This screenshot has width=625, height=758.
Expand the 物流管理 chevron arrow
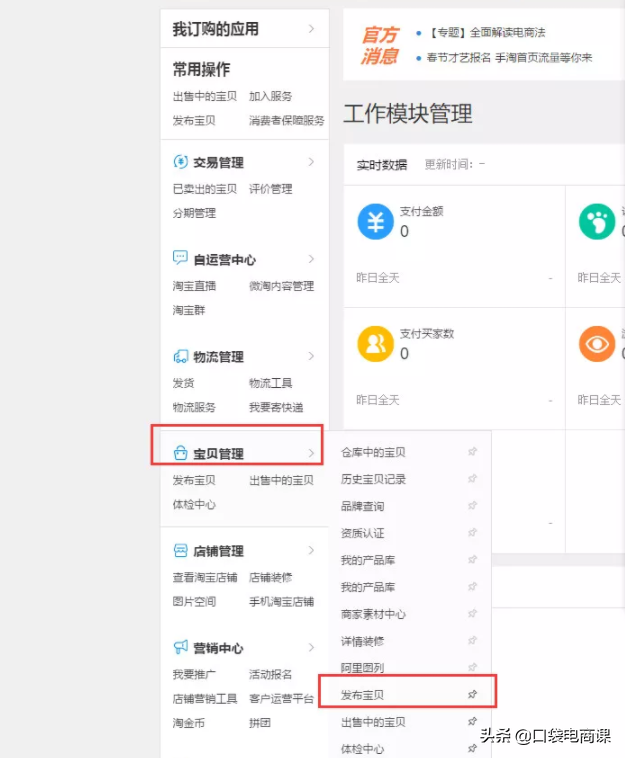tap(312, 356)
